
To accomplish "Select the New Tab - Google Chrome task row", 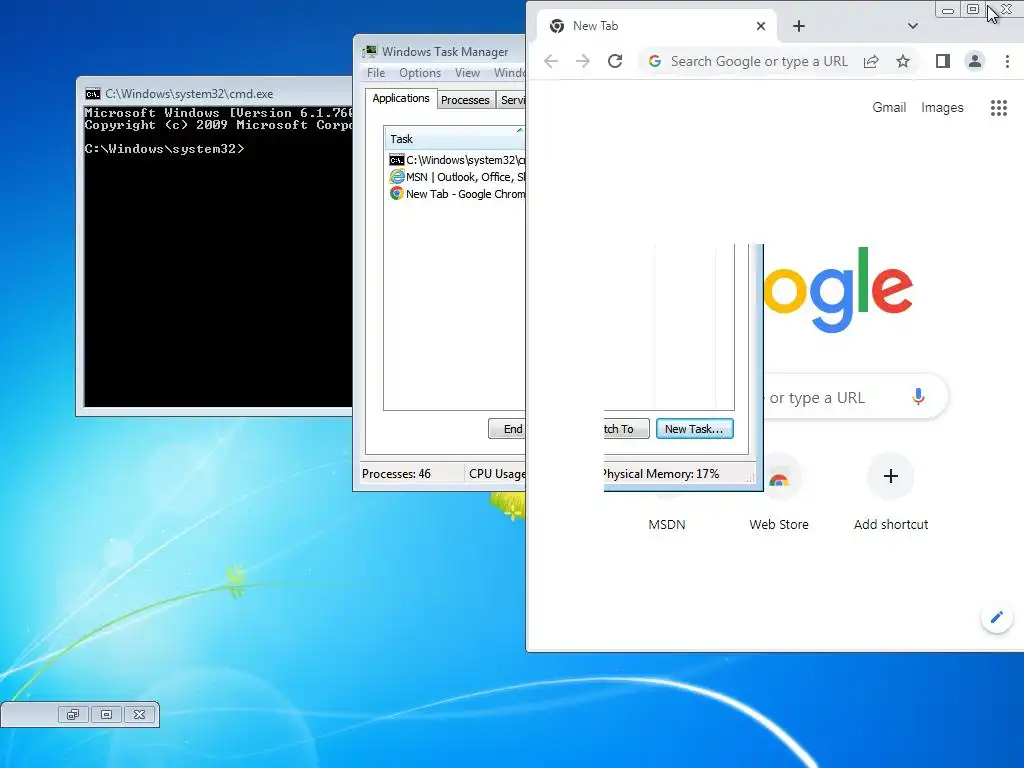I will (x=456, y=194).
